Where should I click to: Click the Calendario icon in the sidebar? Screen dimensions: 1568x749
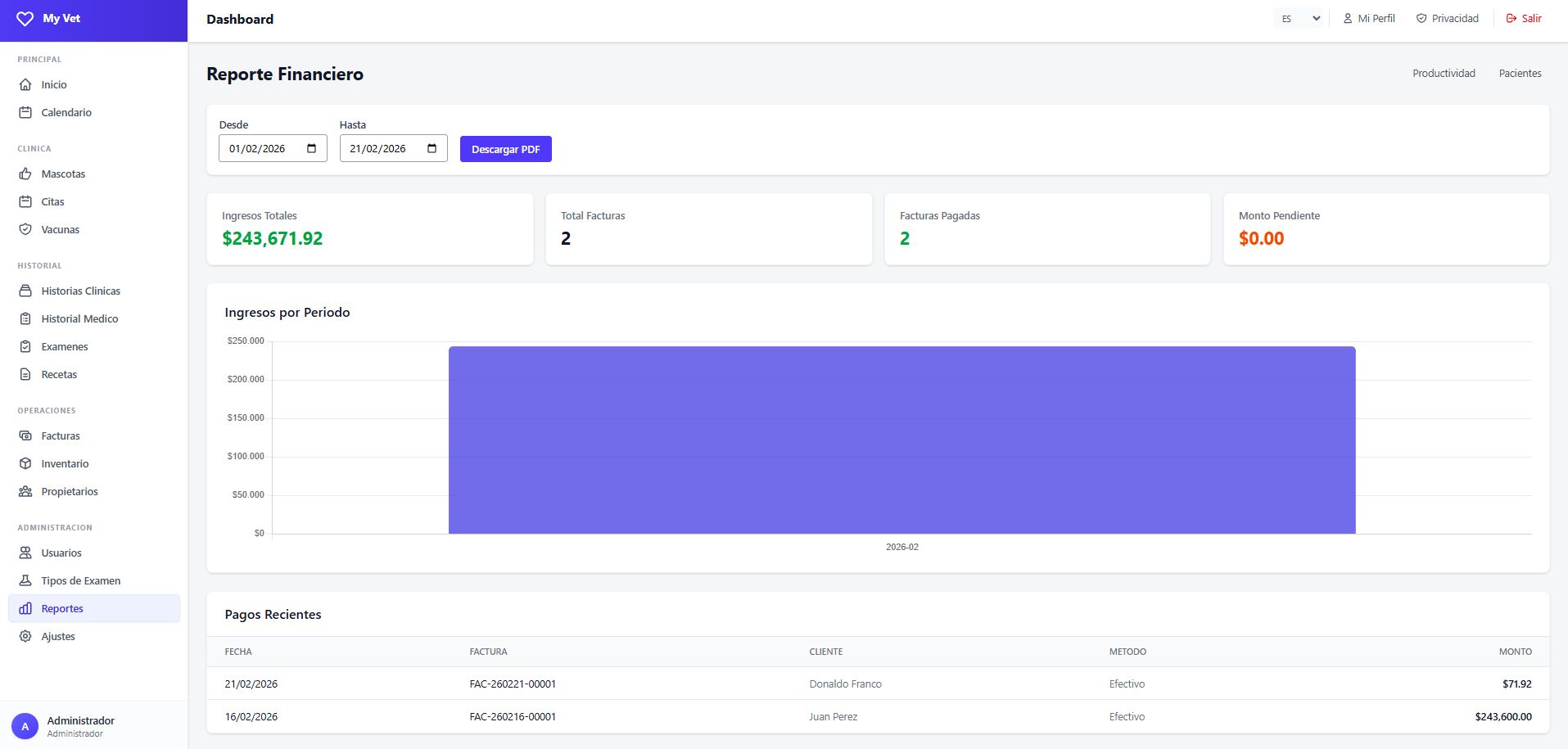[x=25, y=112]
